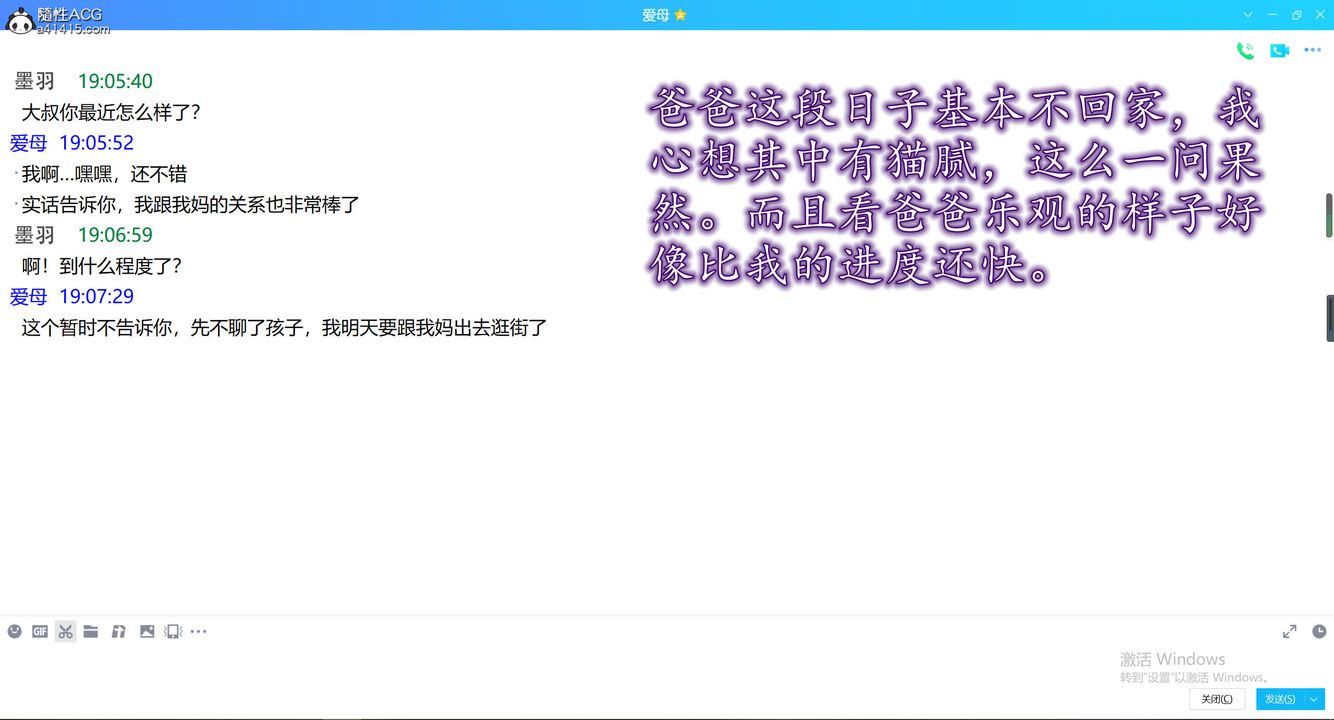Select the scissors screenshot tool
This screenshot has height=720, width=1334.
65,631
